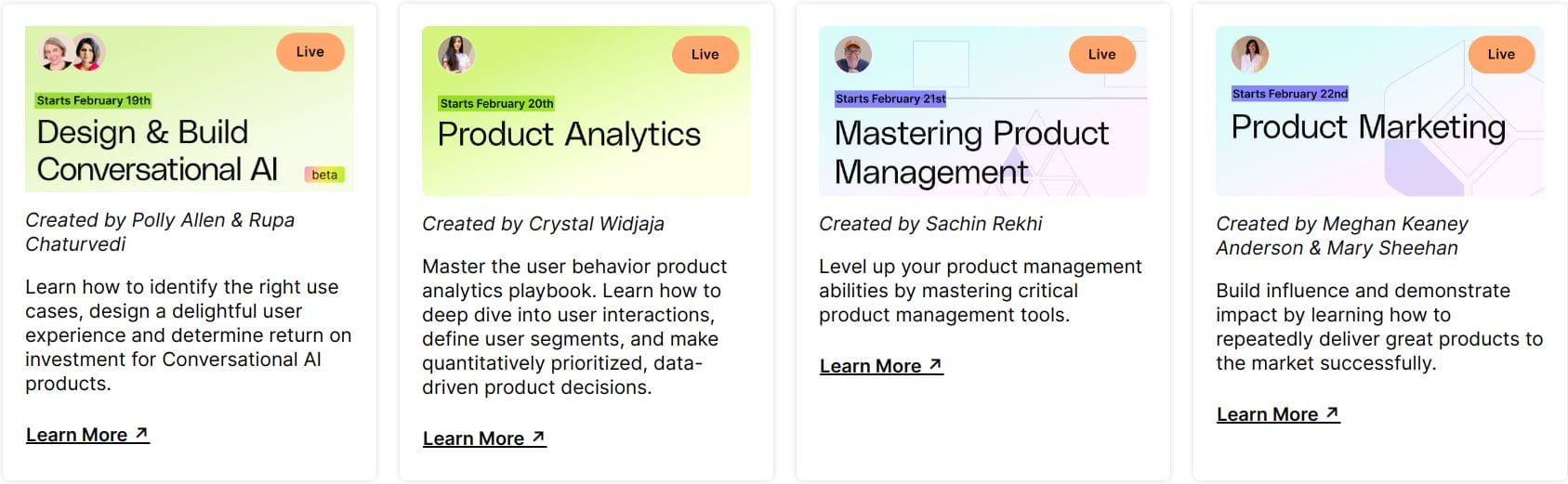The width and height of the screenshot is (1568, 484).
Task: Click Sachin Rekhi's avatar photo
Action: pyautogui.click(x=853, y=55)
